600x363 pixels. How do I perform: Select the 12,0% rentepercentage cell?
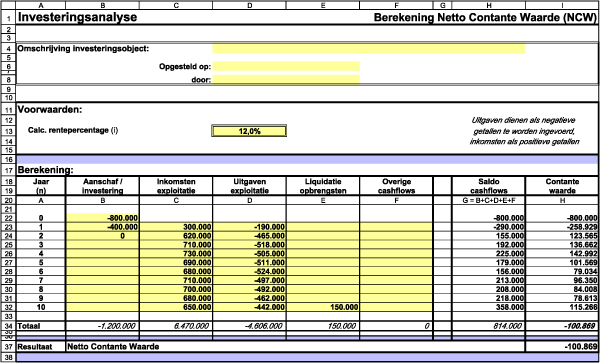(x=249, y=131)
